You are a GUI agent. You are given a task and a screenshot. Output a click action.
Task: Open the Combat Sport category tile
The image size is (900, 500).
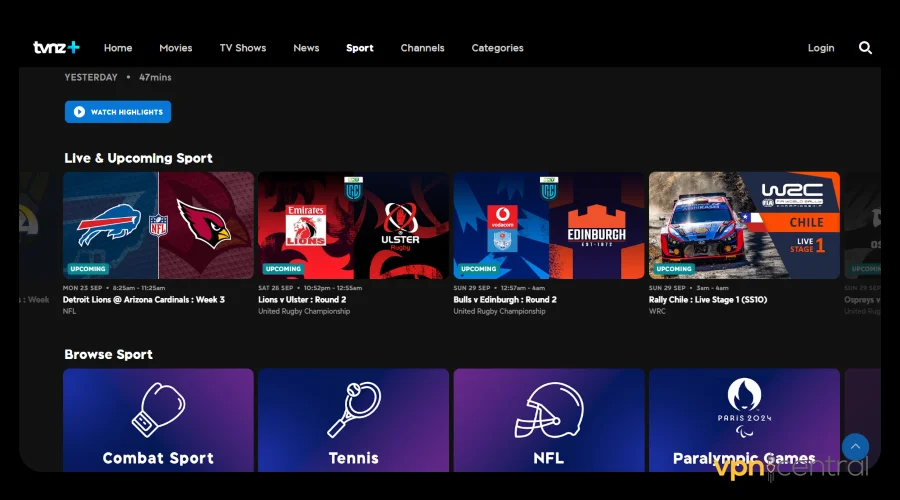[x=158, y=420]
